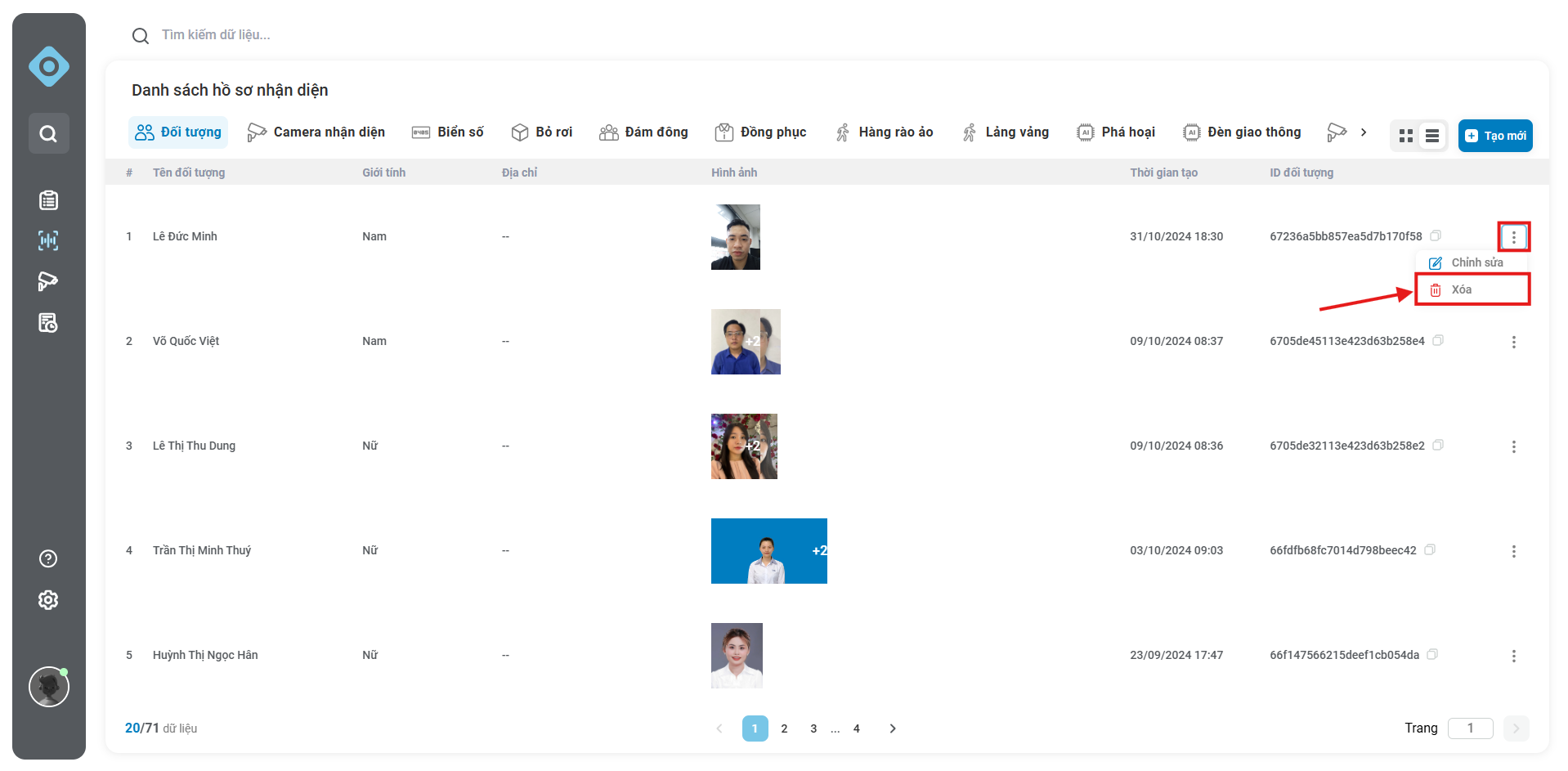
Task: Switch to grid view layout
Action: click(x=1406, y=136)
